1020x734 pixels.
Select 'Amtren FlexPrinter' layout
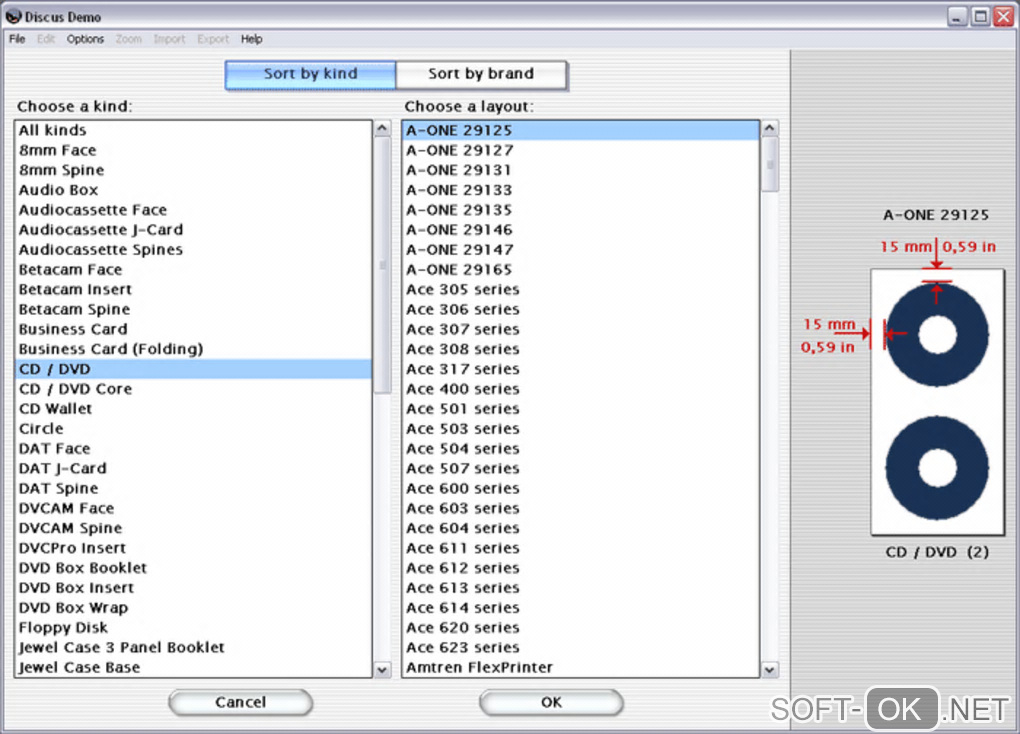(581, 668)
